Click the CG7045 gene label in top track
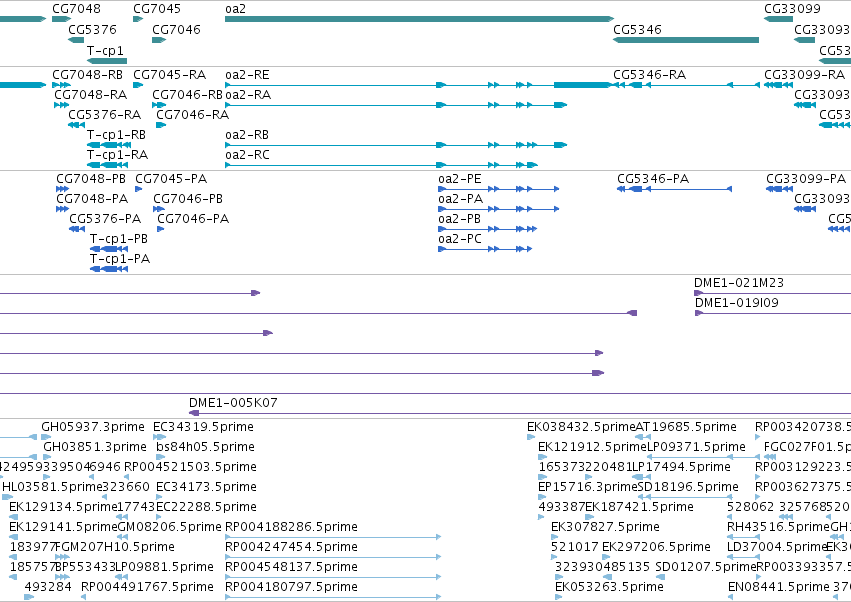 (157, 9)
